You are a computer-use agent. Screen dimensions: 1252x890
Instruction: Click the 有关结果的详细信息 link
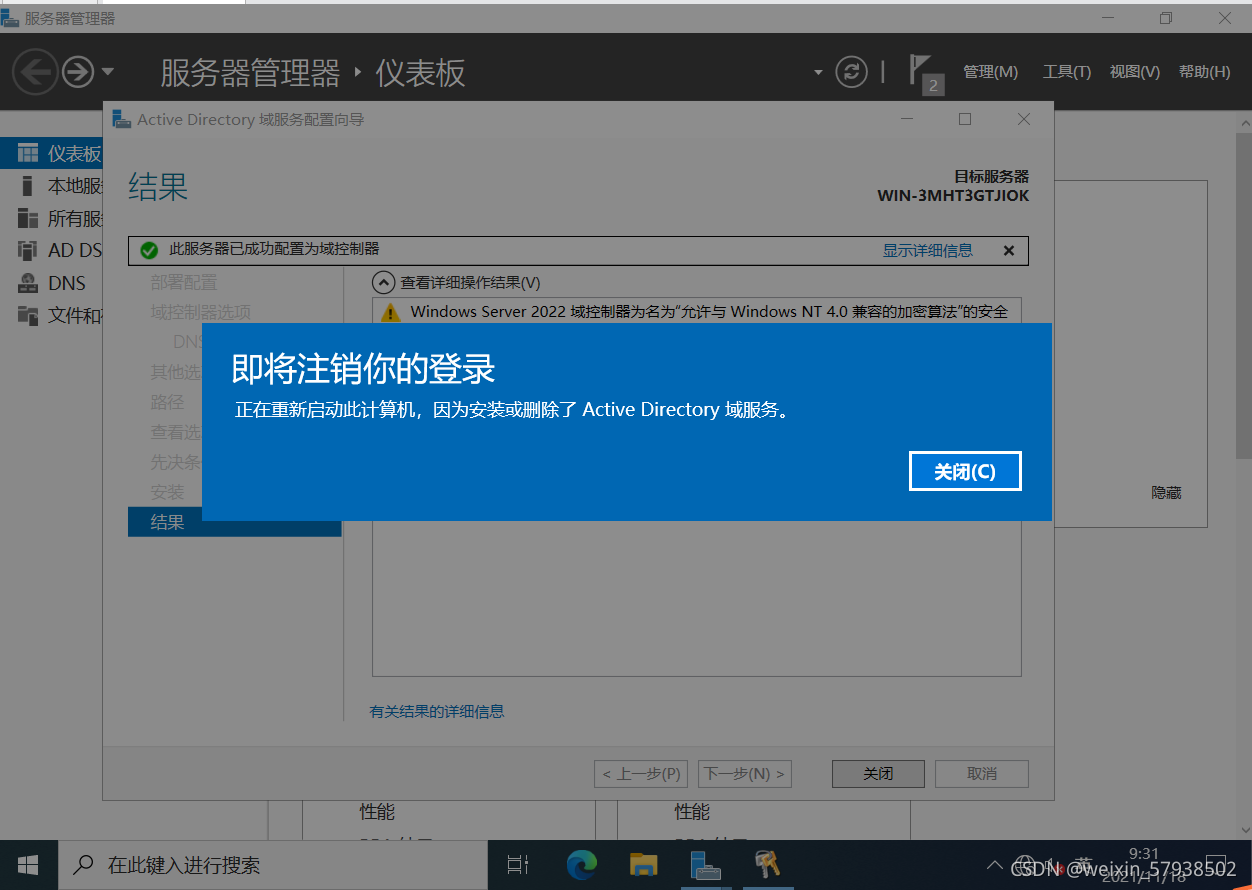437,712
